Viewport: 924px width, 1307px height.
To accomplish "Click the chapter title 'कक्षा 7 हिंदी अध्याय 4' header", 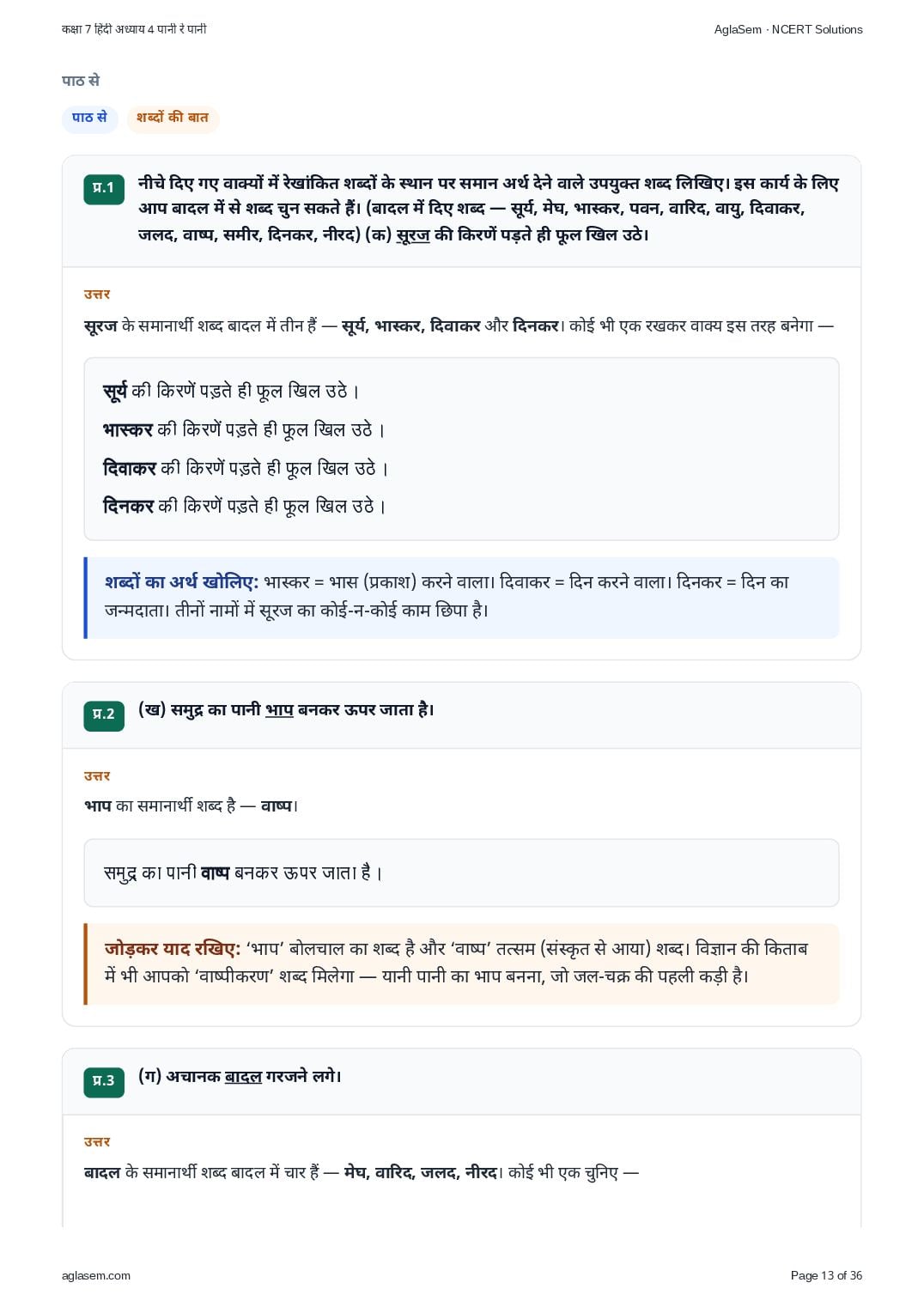I will (134, 29).
